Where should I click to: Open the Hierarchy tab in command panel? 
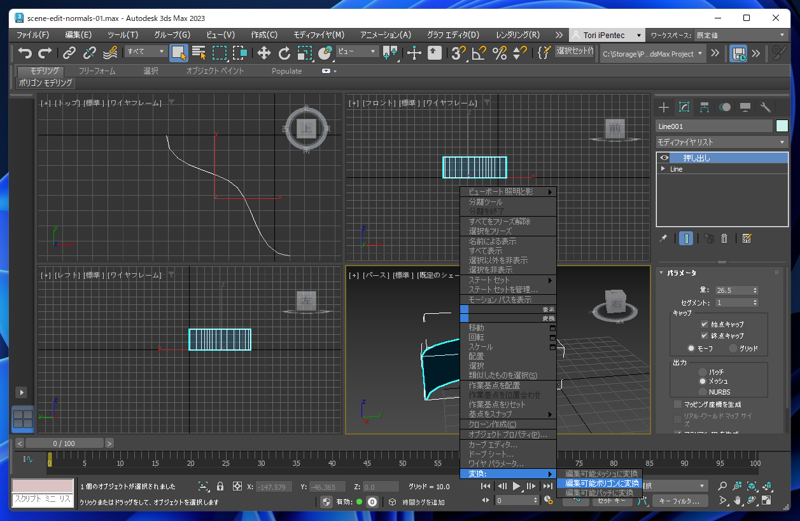point(705,107)
